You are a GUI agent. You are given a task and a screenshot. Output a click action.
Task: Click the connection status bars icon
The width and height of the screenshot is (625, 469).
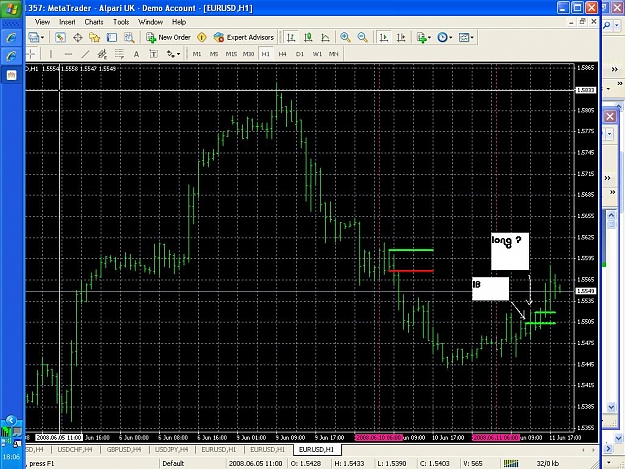coord(511,463)
